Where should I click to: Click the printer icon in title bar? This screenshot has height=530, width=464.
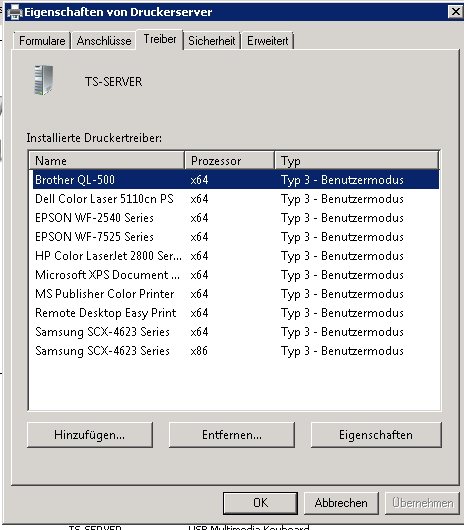point(15,12)
